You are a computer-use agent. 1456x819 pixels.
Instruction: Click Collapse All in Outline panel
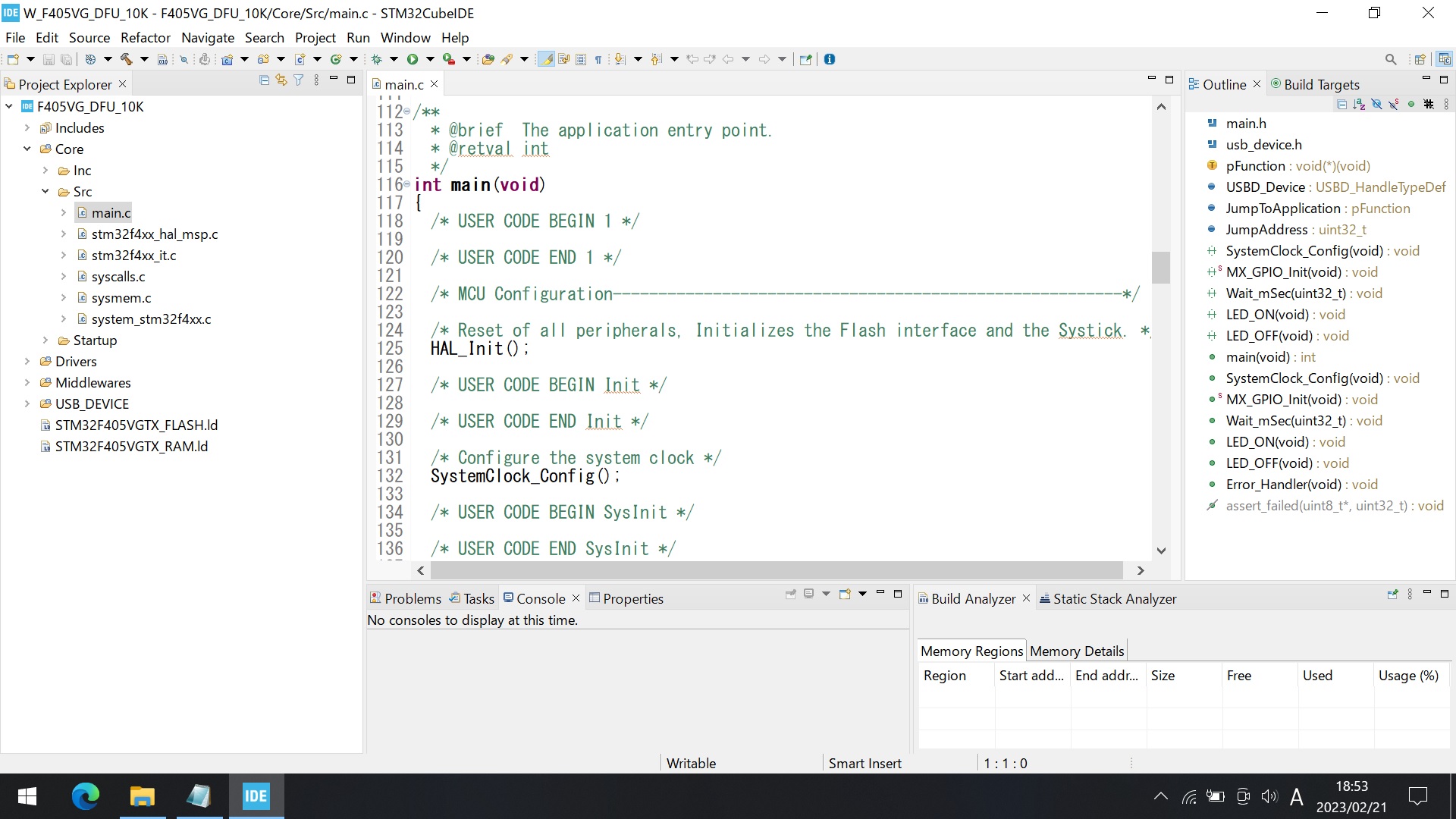[1341, 104]
